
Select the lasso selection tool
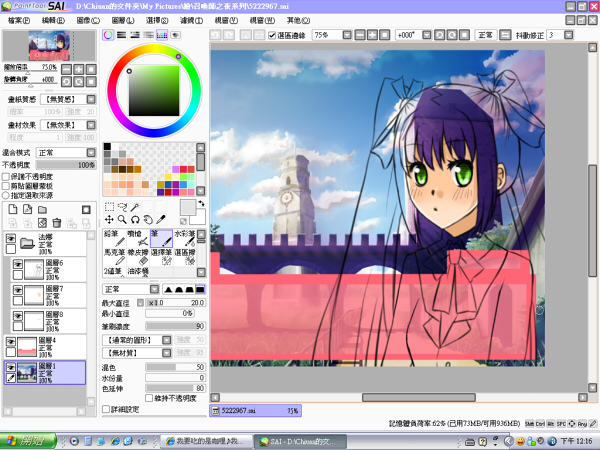click(122, 207)
